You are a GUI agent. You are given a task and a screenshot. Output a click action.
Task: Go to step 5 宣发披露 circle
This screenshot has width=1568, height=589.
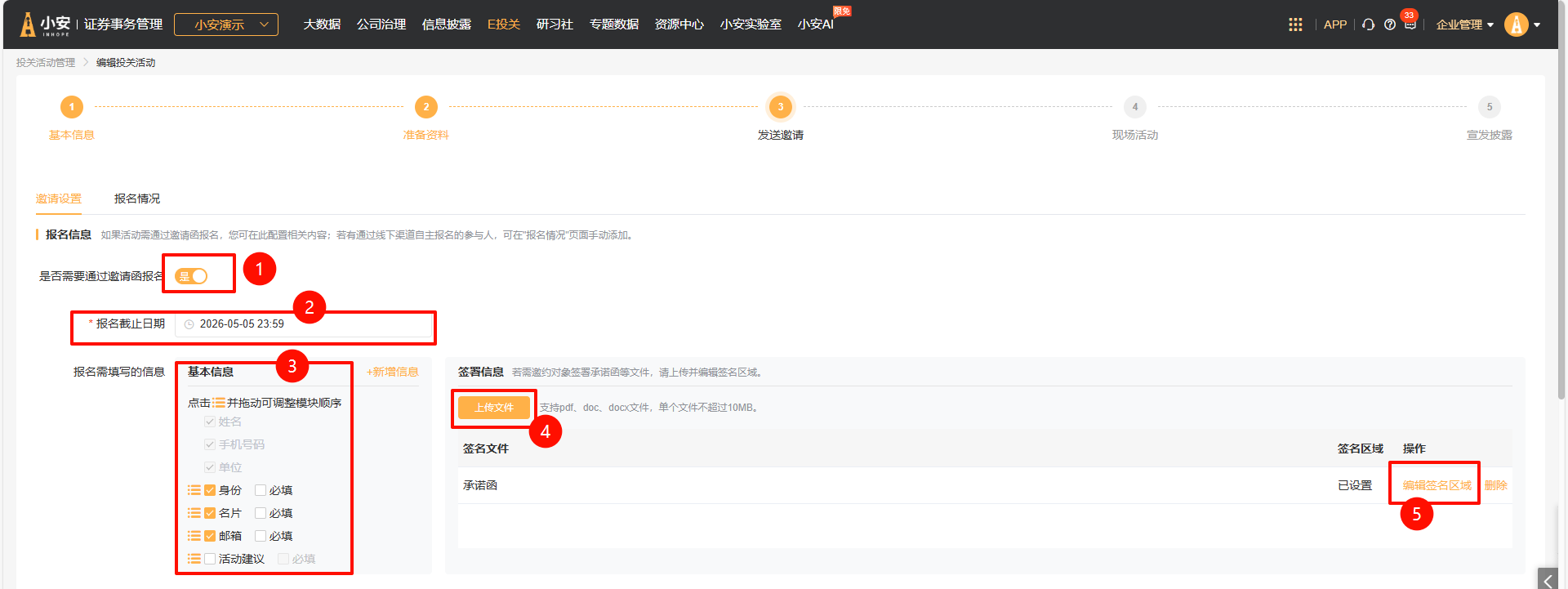coord(1490,107)
